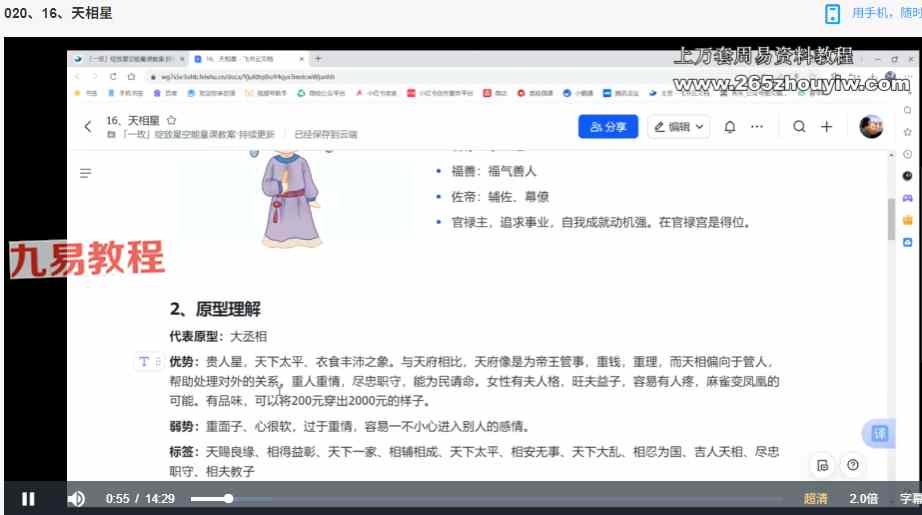Image resolution: width=922 pixels, height=515 pixels.
Task: Click the translate floating button 译
Action: click(879, 433)
